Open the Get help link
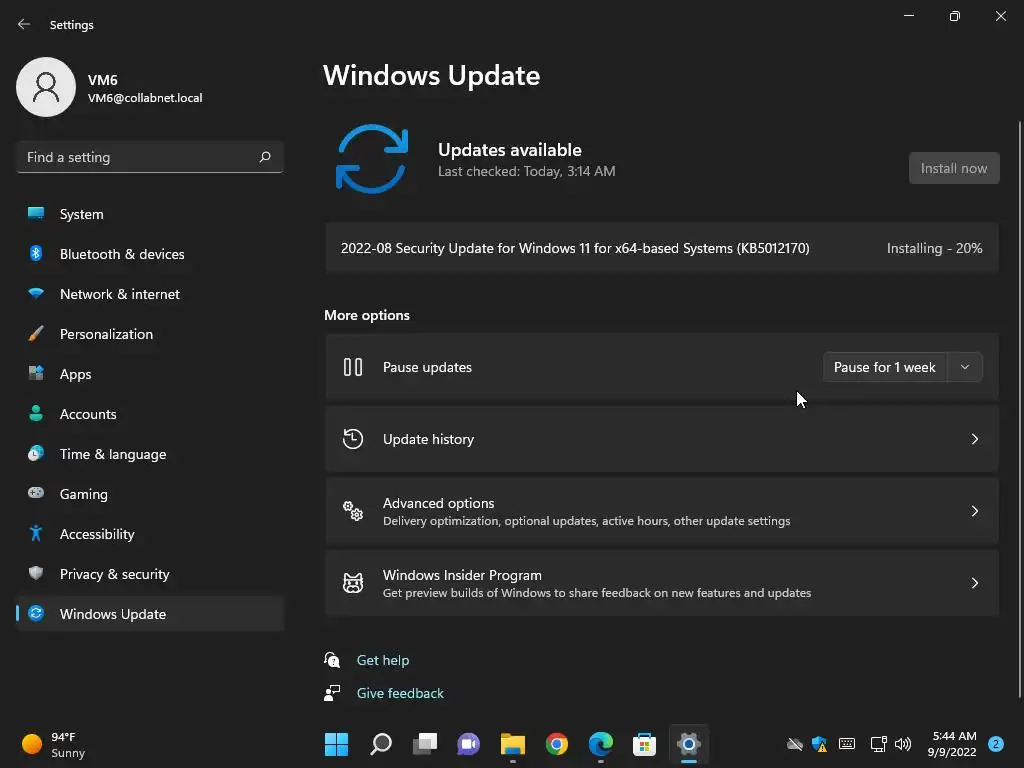 click(x=383, y=660)
